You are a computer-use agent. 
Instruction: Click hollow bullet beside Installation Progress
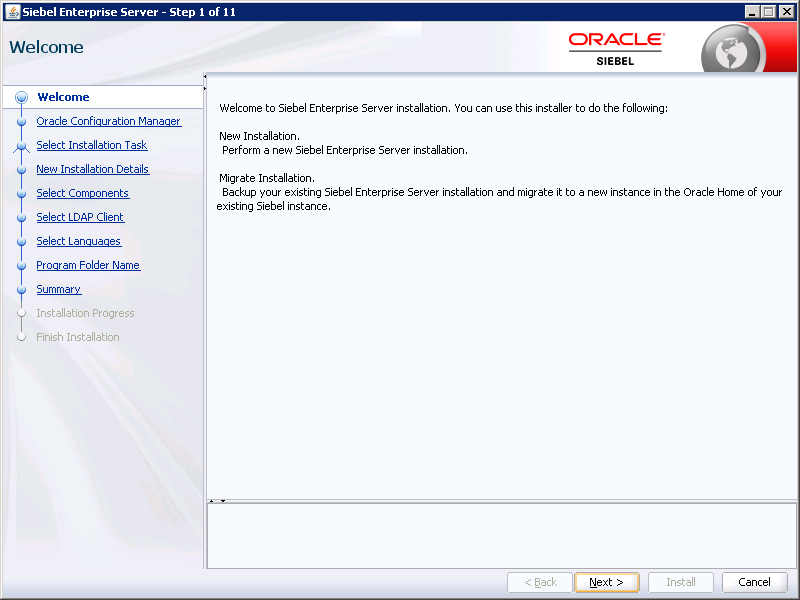pos(21,313)
